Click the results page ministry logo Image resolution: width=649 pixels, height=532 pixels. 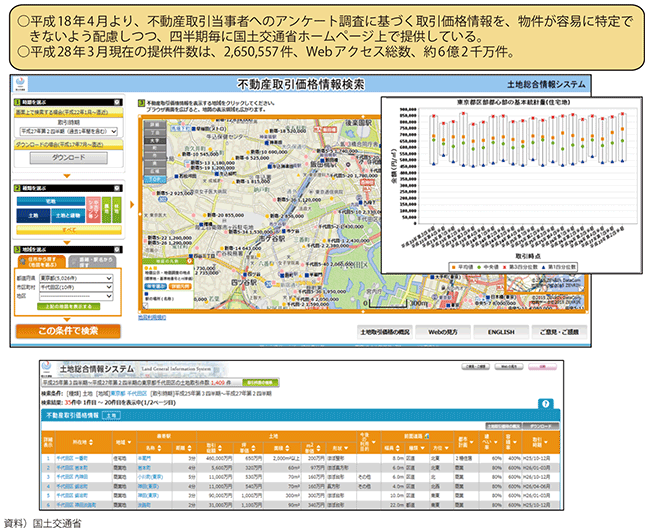coord(46,368)
